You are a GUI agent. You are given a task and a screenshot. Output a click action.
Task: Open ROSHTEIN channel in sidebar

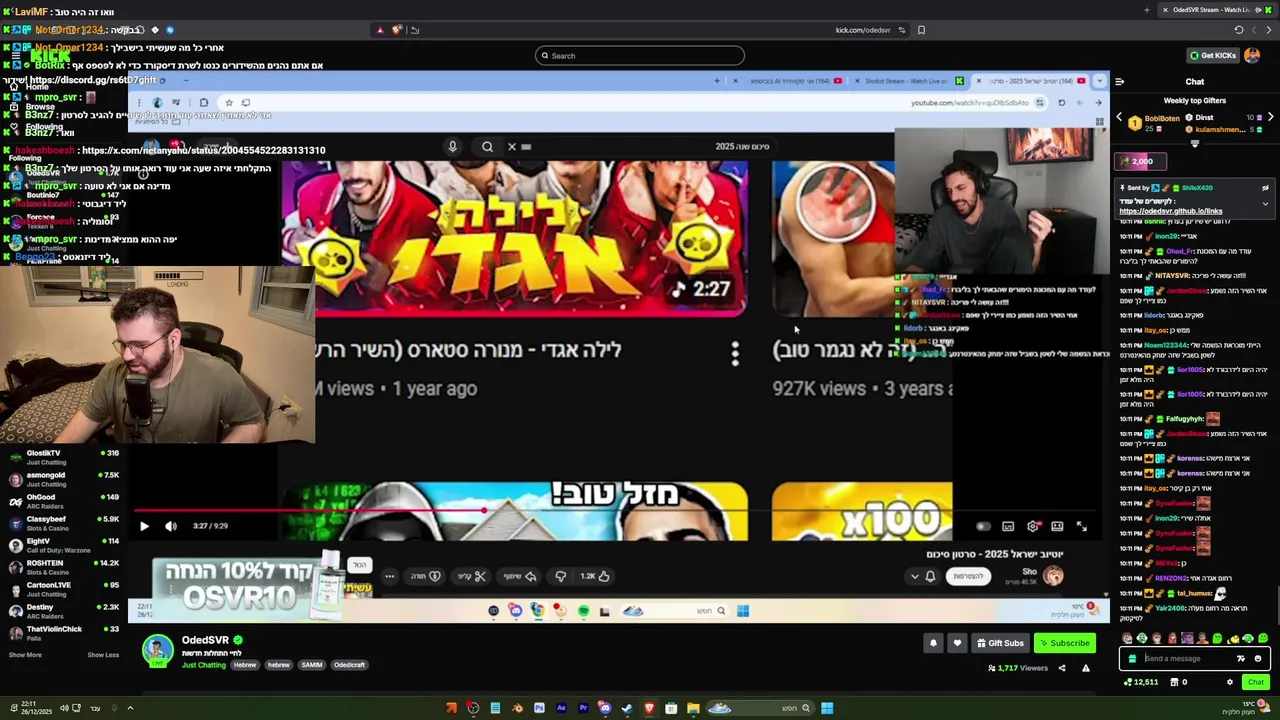tap(62, 567)
